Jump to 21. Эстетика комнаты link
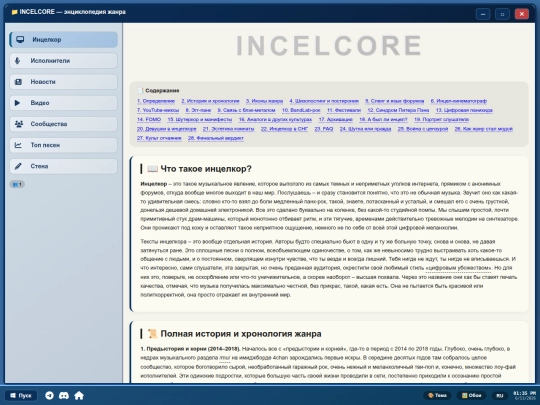This screenshot has height=405, width=540. click(x=228, y=129)
